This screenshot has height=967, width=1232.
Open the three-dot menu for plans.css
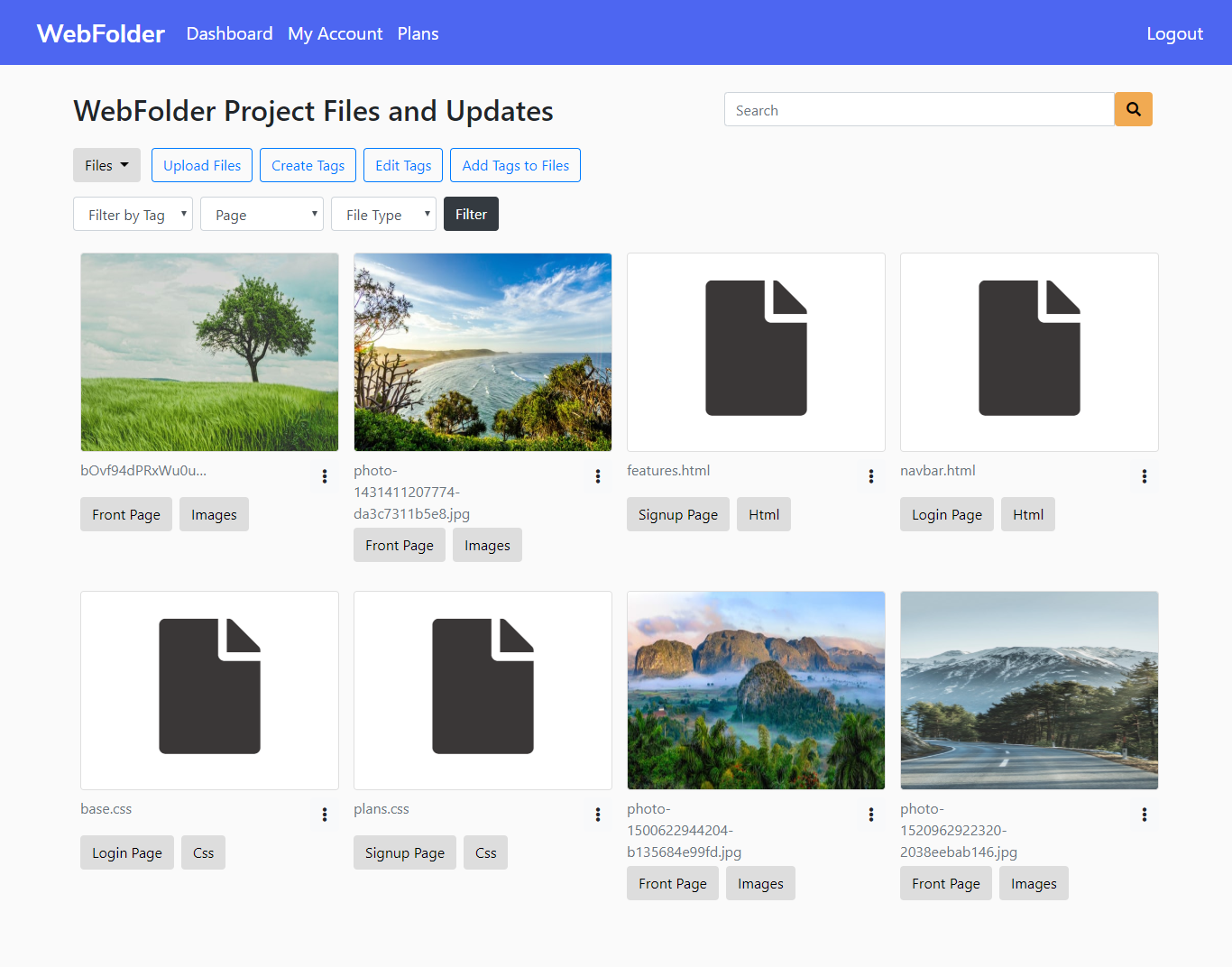(x=597, y=815)
